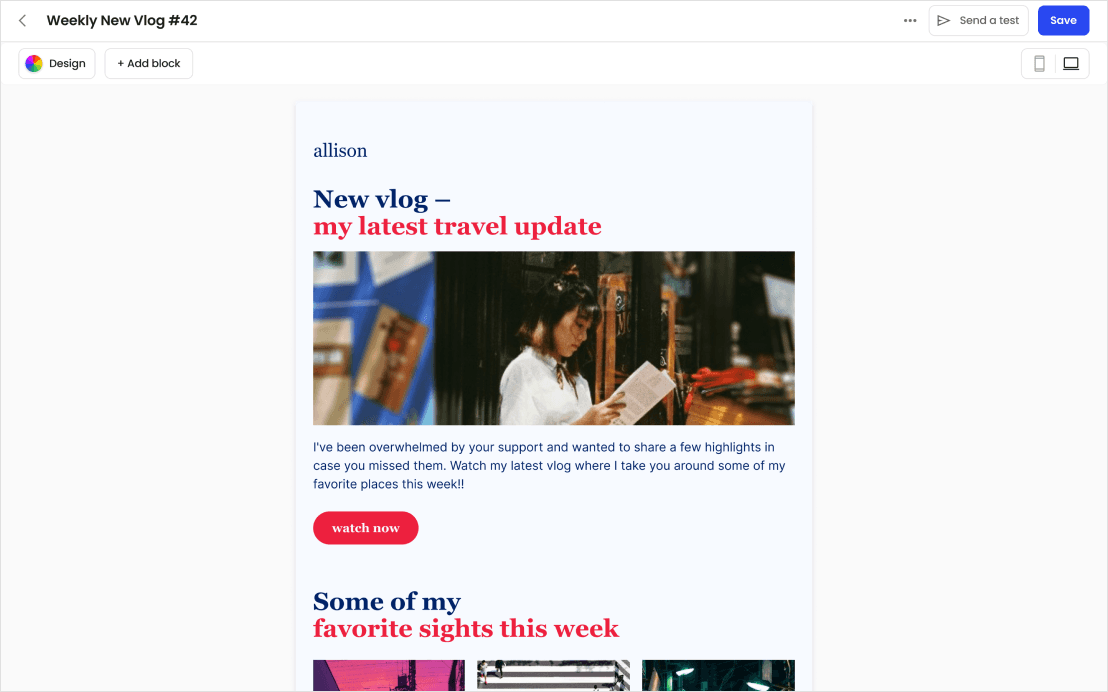
Task: Click the pink sunset thumbnail
Action: [x=389, y=675]
